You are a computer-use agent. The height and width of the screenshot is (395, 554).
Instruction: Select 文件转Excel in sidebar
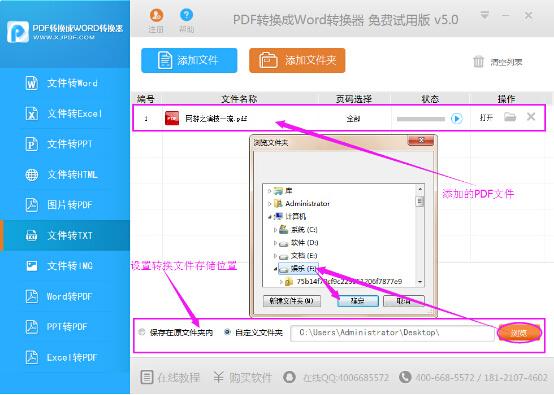click(65, 114)
